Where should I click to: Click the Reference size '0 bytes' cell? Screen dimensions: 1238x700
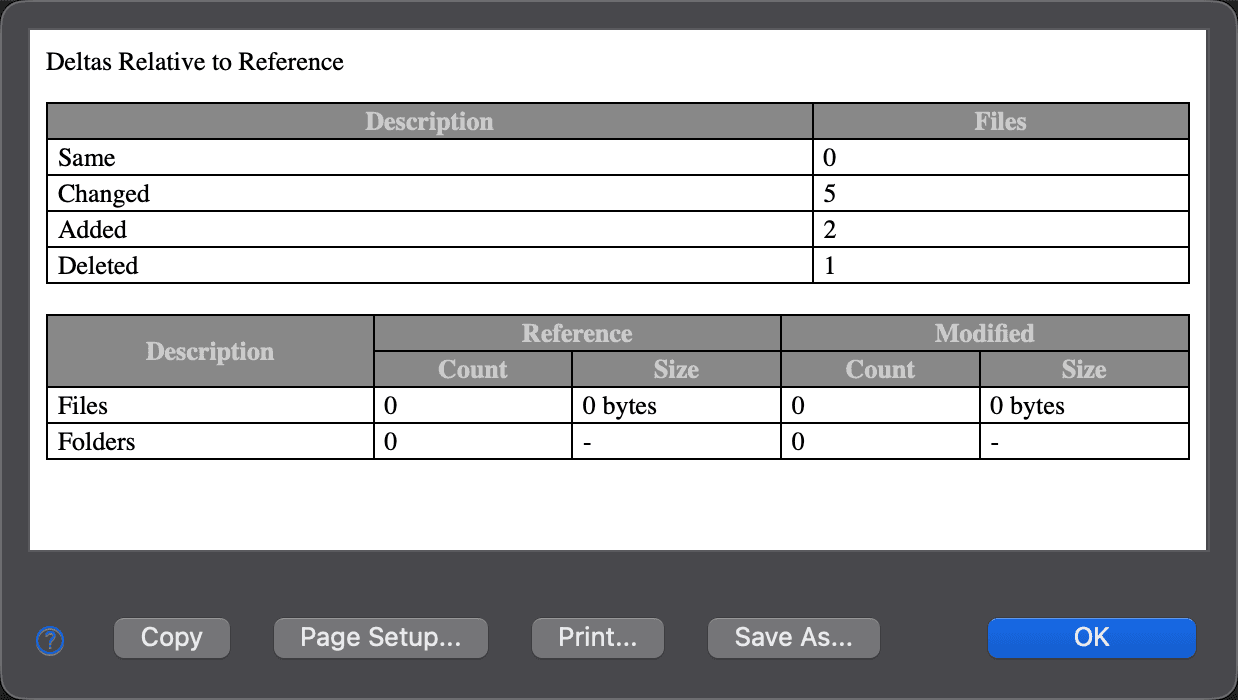(x=676, y=406)
